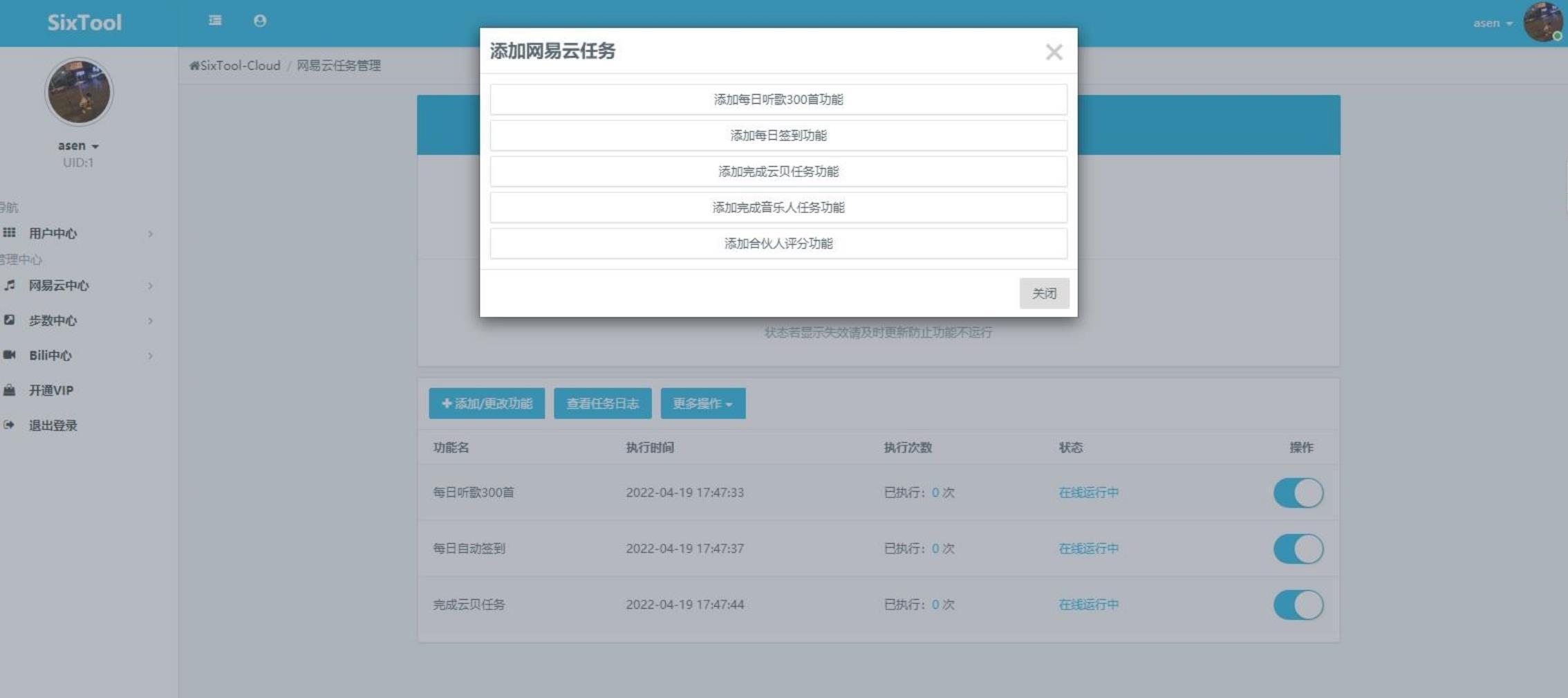Click the 执行时间 column header
Screen dimensions: 1568x698
[650, 448]
